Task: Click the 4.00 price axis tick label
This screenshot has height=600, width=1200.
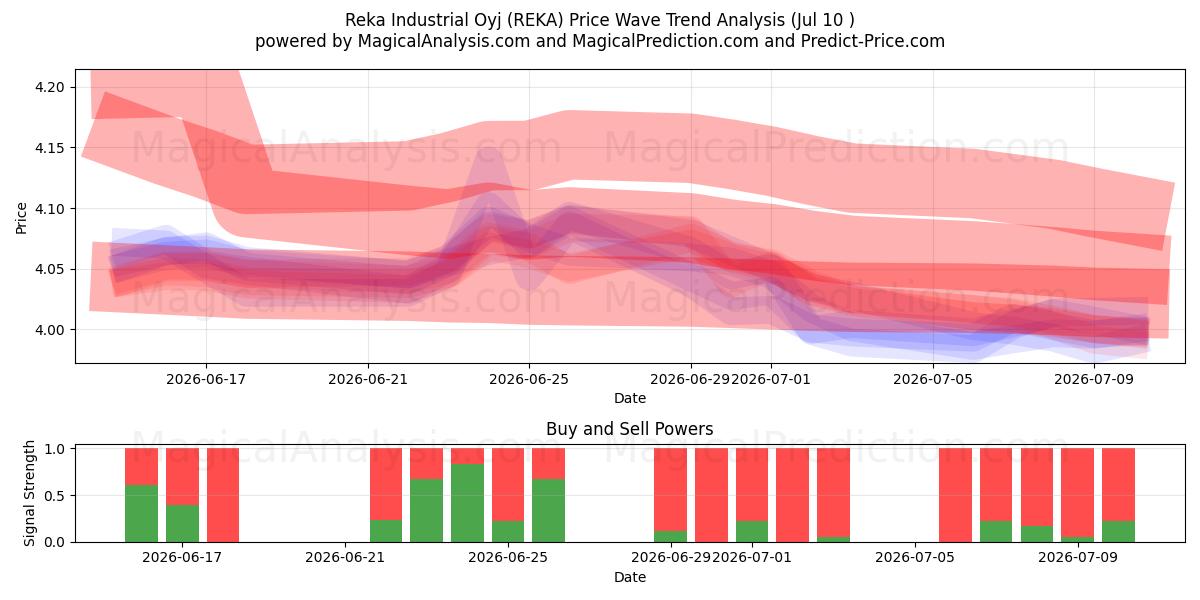Action: [49, 330]
